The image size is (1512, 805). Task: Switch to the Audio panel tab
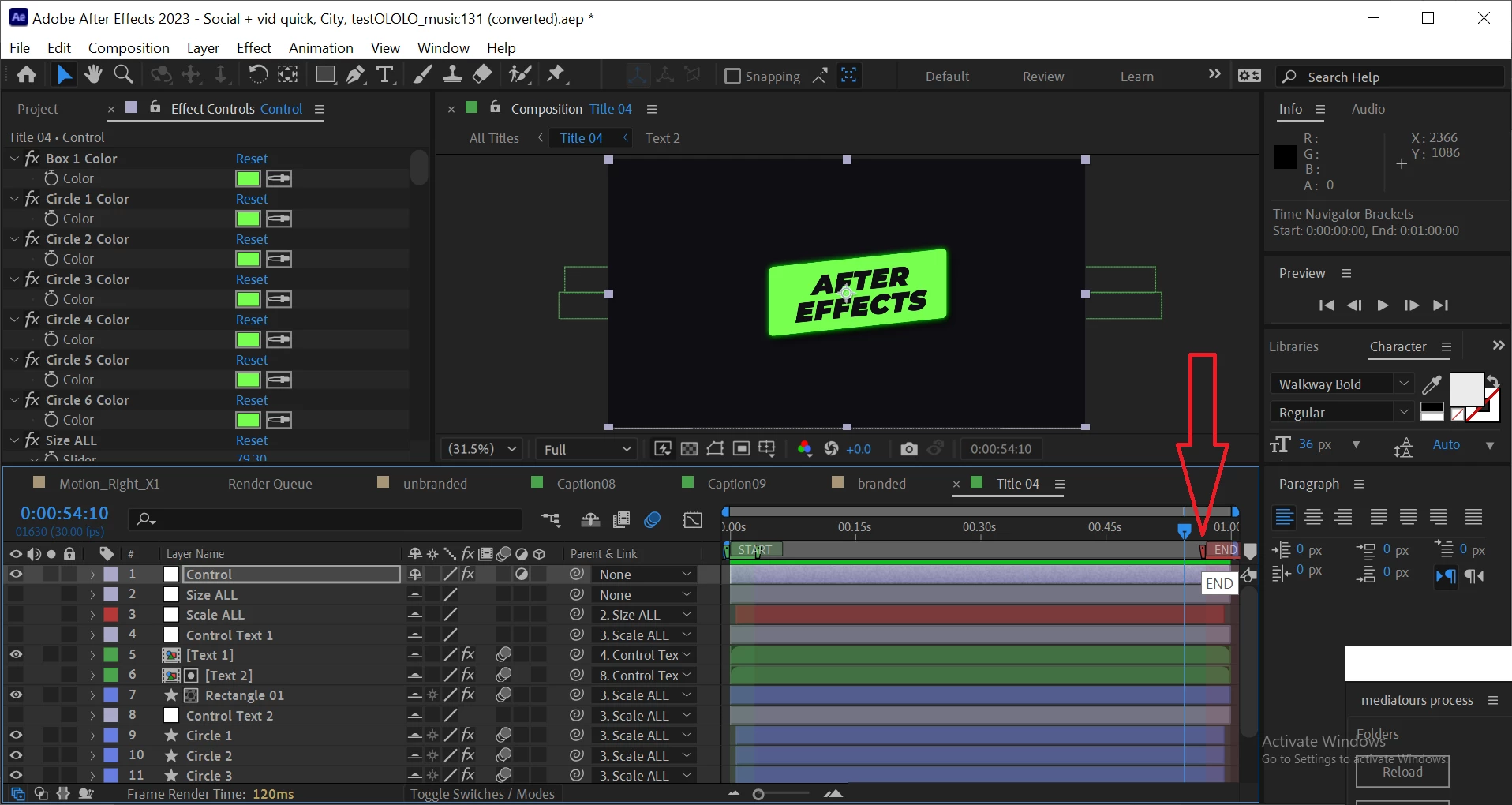pyautogui.click(x=1368, y=109)
